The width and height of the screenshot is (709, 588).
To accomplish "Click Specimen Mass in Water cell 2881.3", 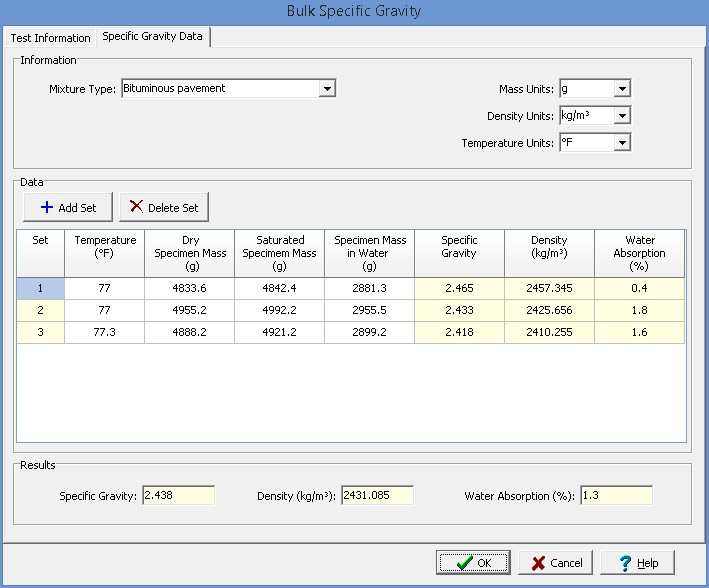I will click(369, 288).
